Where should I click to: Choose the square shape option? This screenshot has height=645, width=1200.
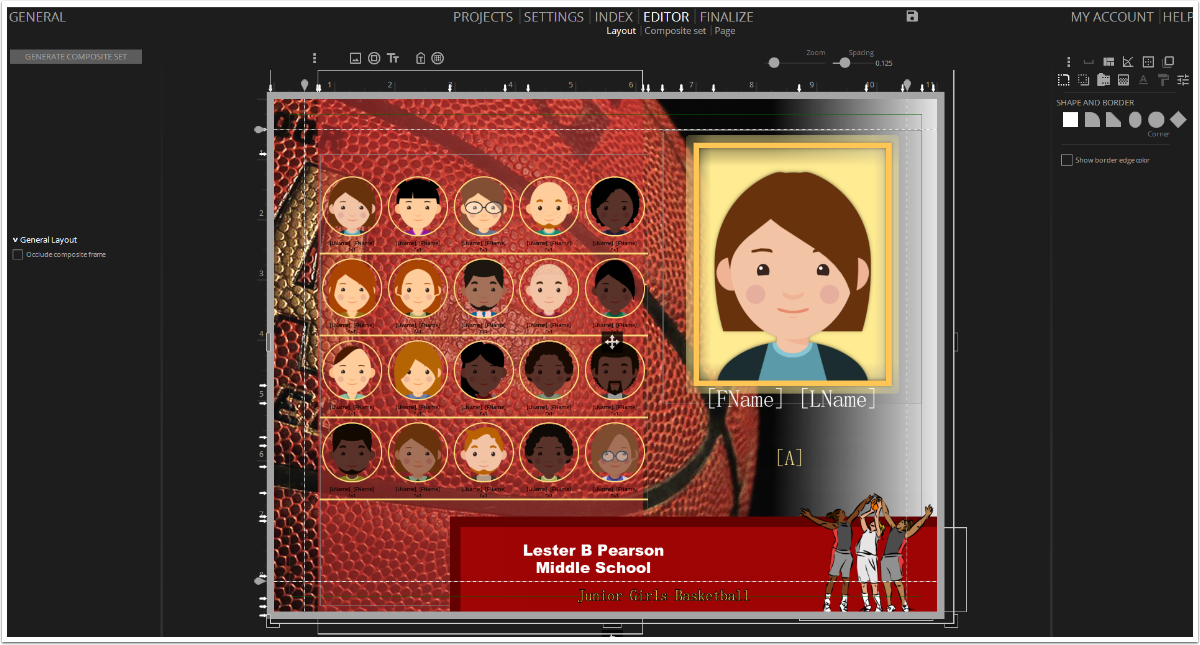point(1070,120)
